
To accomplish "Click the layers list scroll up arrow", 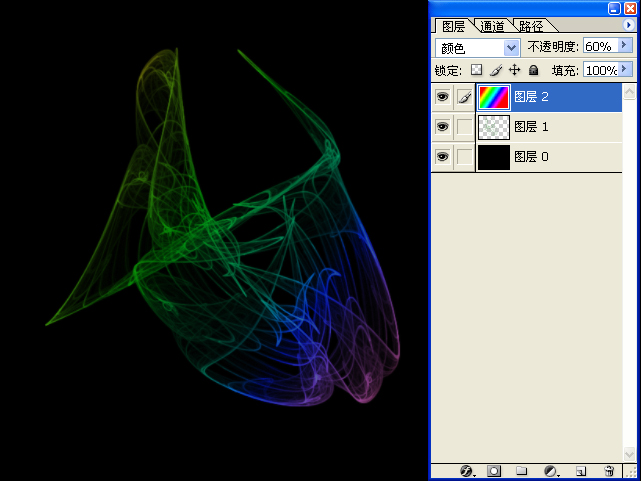I will tap(629, 92).
